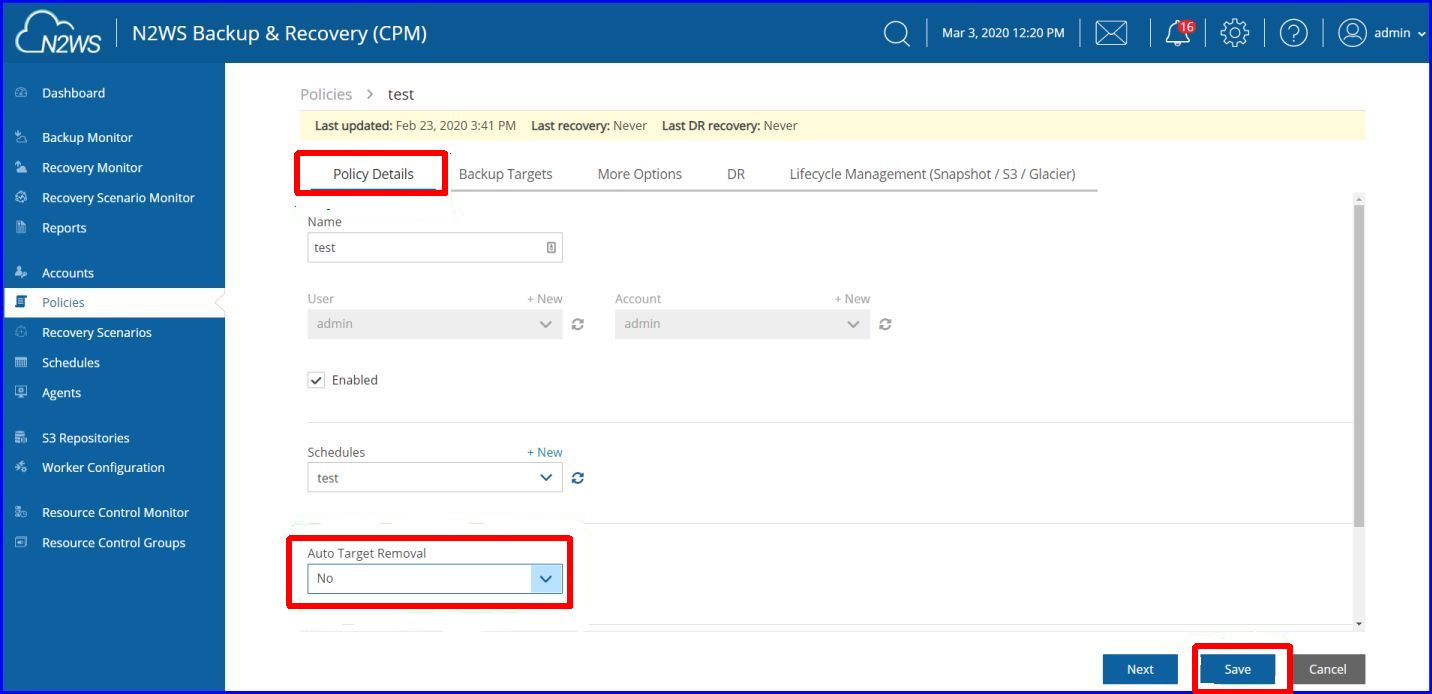This screenshot has height=694, width=1432.
Task: Switch to the Lifecycle Management tab
Action: tap(932, 174)
